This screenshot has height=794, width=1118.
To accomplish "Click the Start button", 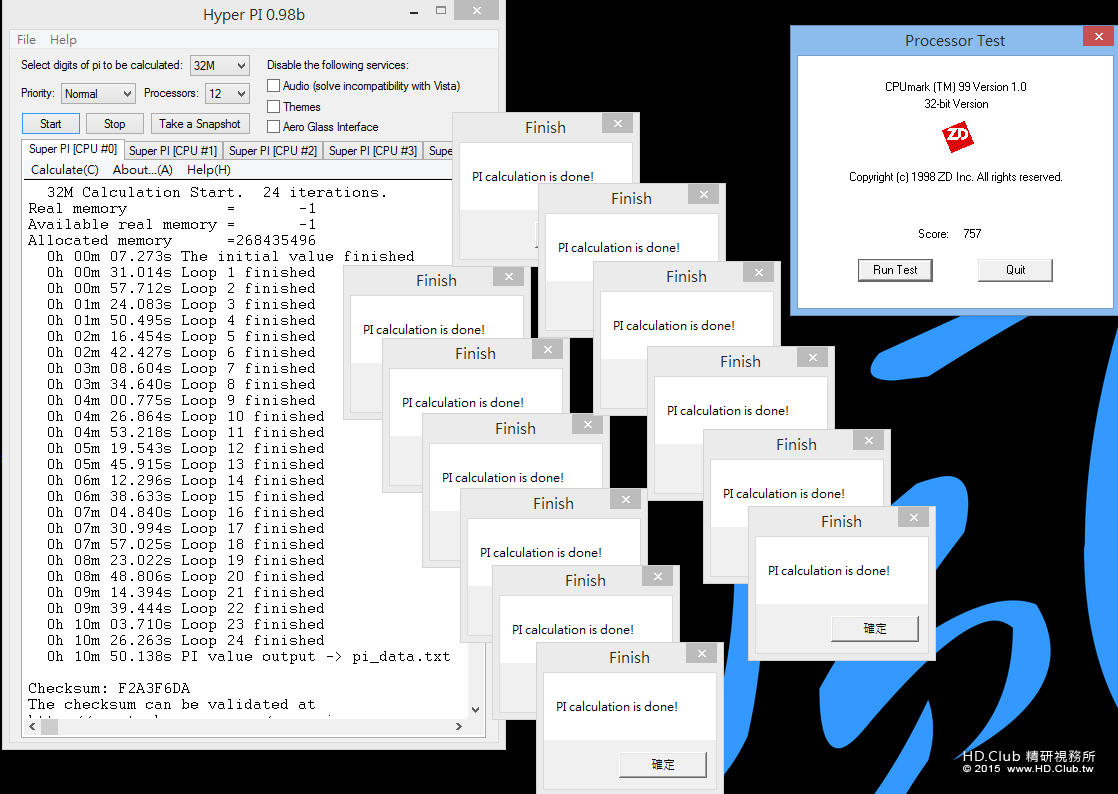I will 51,123.
